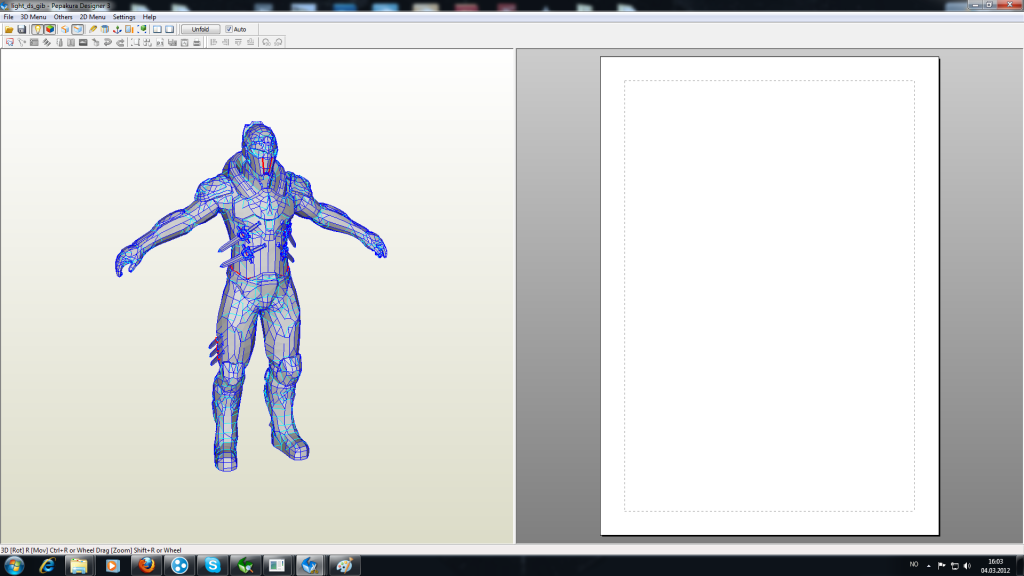Select the pencil edge-edit tool icon
1024x576 pixels.
point(93,29)
